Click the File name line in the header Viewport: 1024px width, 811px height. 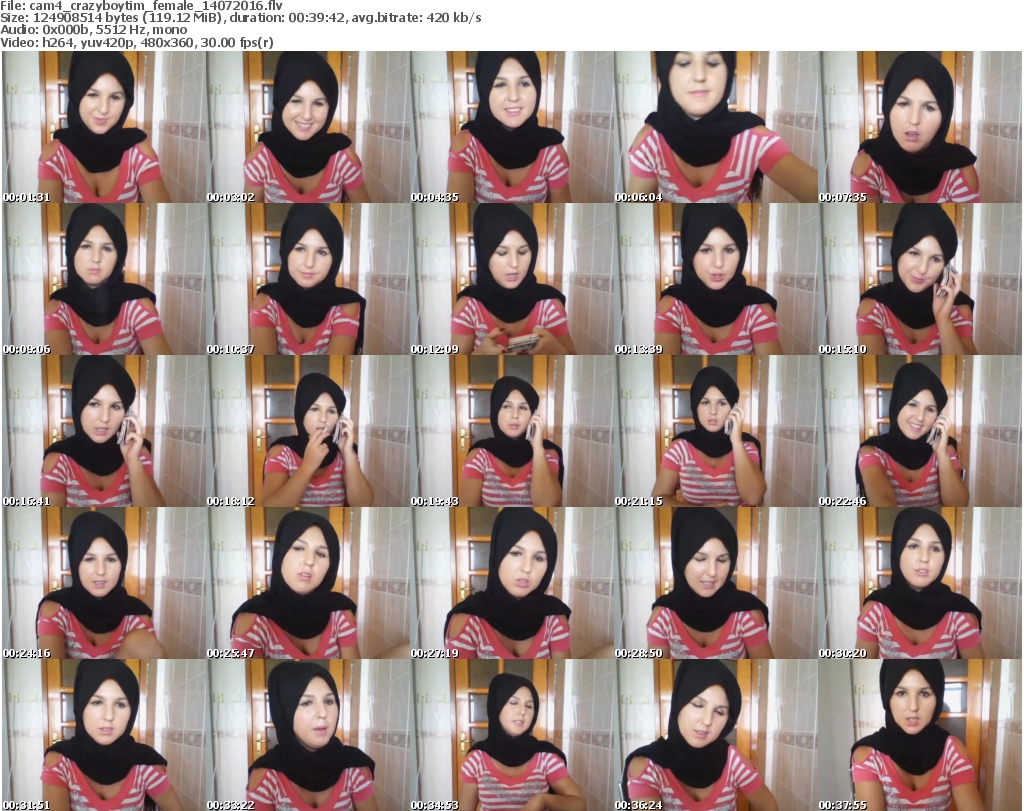pos(142,6)
